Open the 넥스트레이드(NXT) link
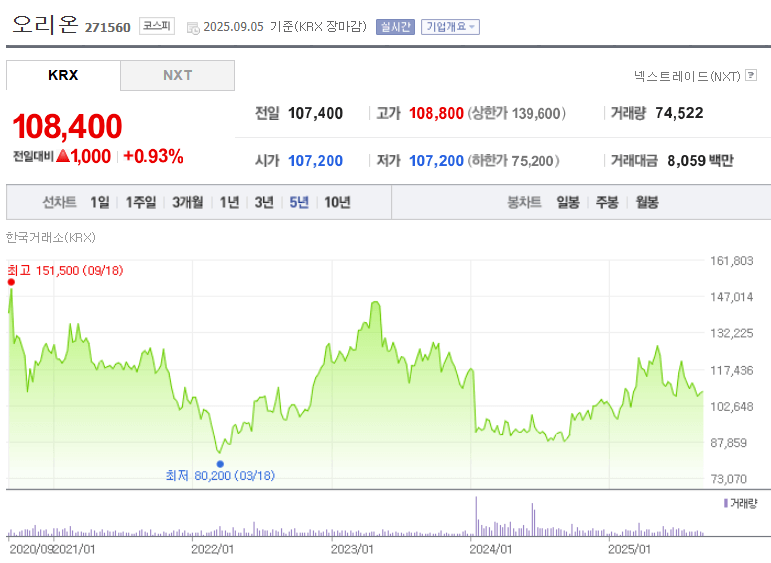 (687, 76)
